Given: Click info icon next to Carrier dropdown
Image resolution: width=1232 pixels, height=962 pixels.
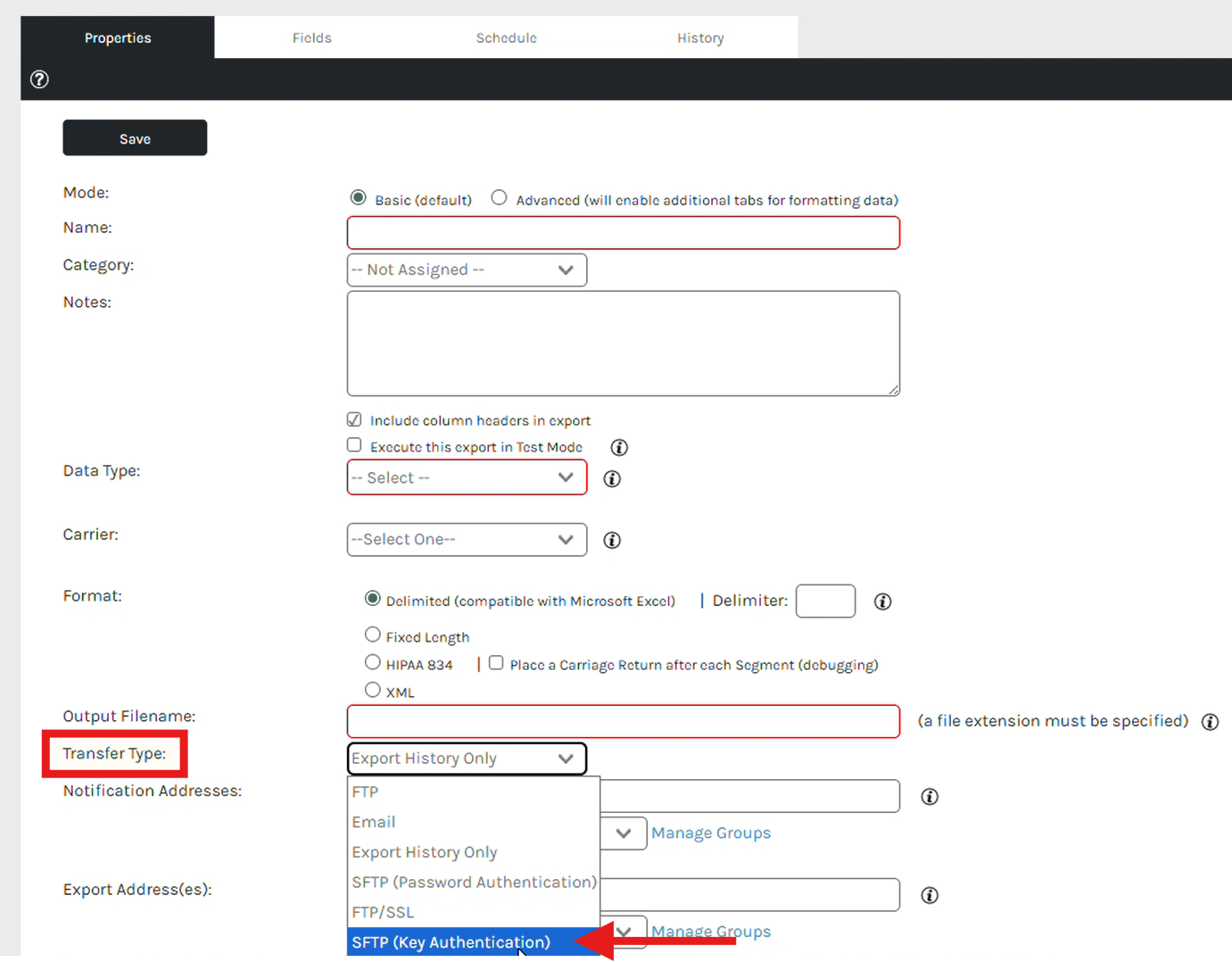Looking at the screenshot, I should (612, 540).
